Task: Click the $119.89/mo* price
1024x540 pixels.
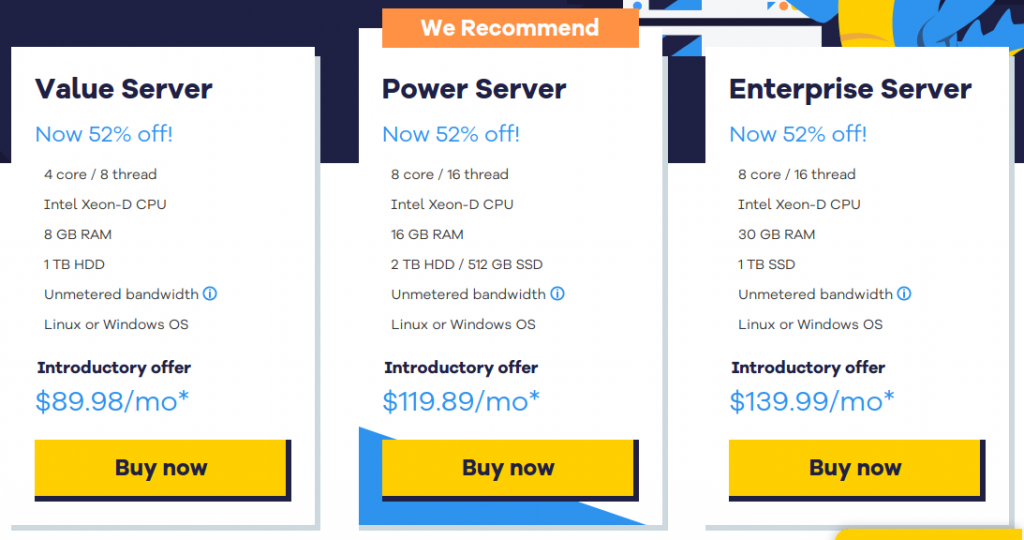Action: click(461, 402)
